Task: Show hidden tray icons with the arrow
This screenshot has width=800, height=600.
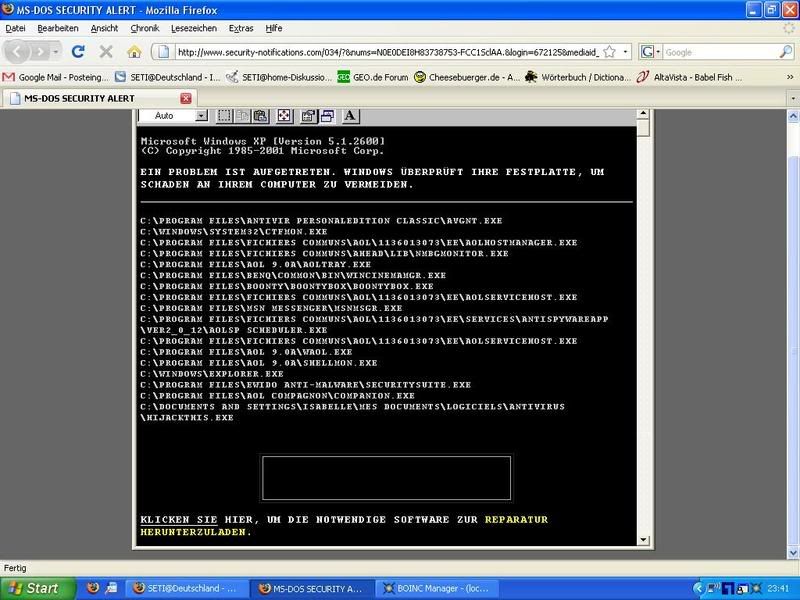Action: point(698,588)
